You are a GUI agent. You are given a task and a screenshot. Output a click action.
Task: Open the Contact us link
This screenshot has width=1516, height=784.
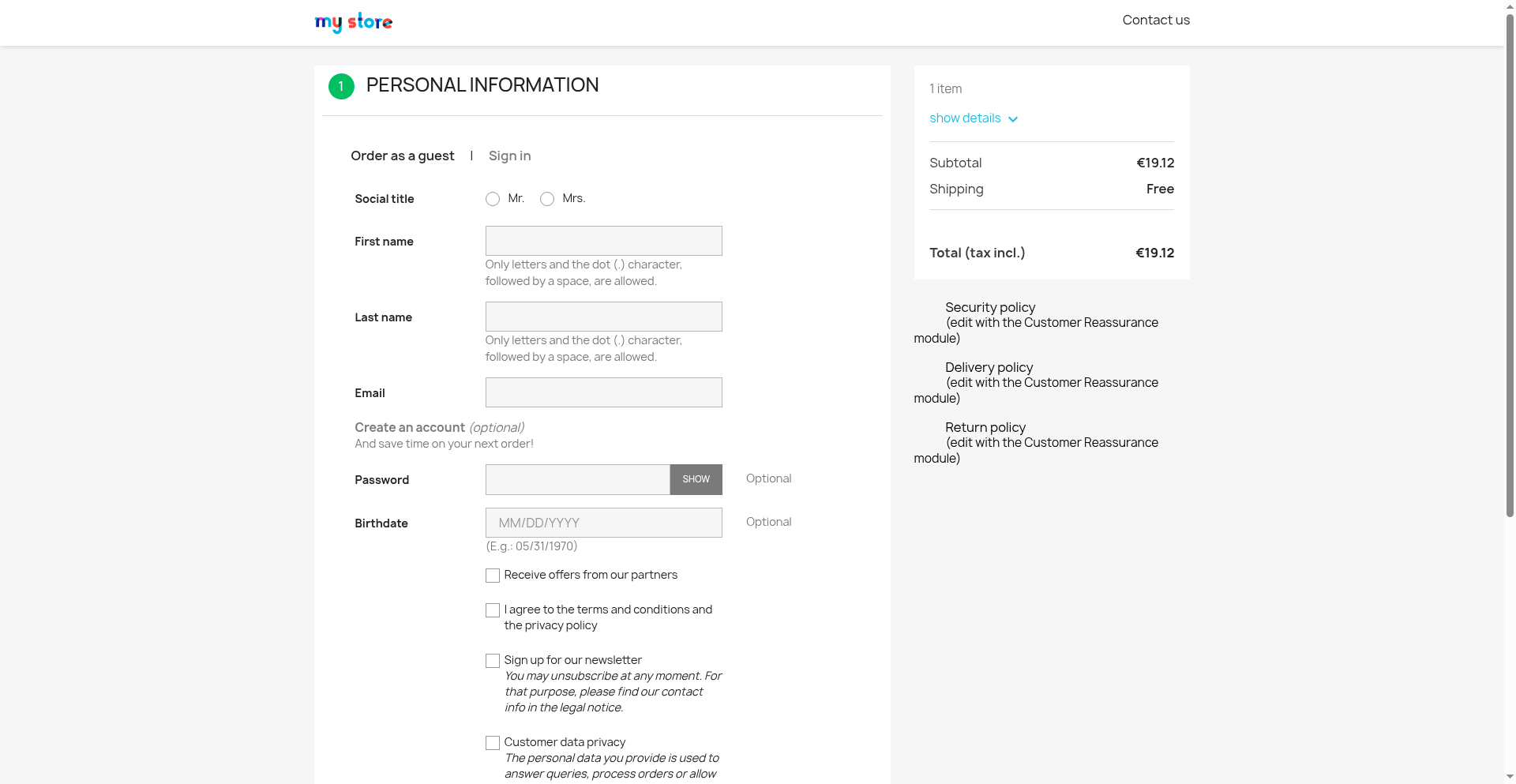click(x=1155, y=21)
